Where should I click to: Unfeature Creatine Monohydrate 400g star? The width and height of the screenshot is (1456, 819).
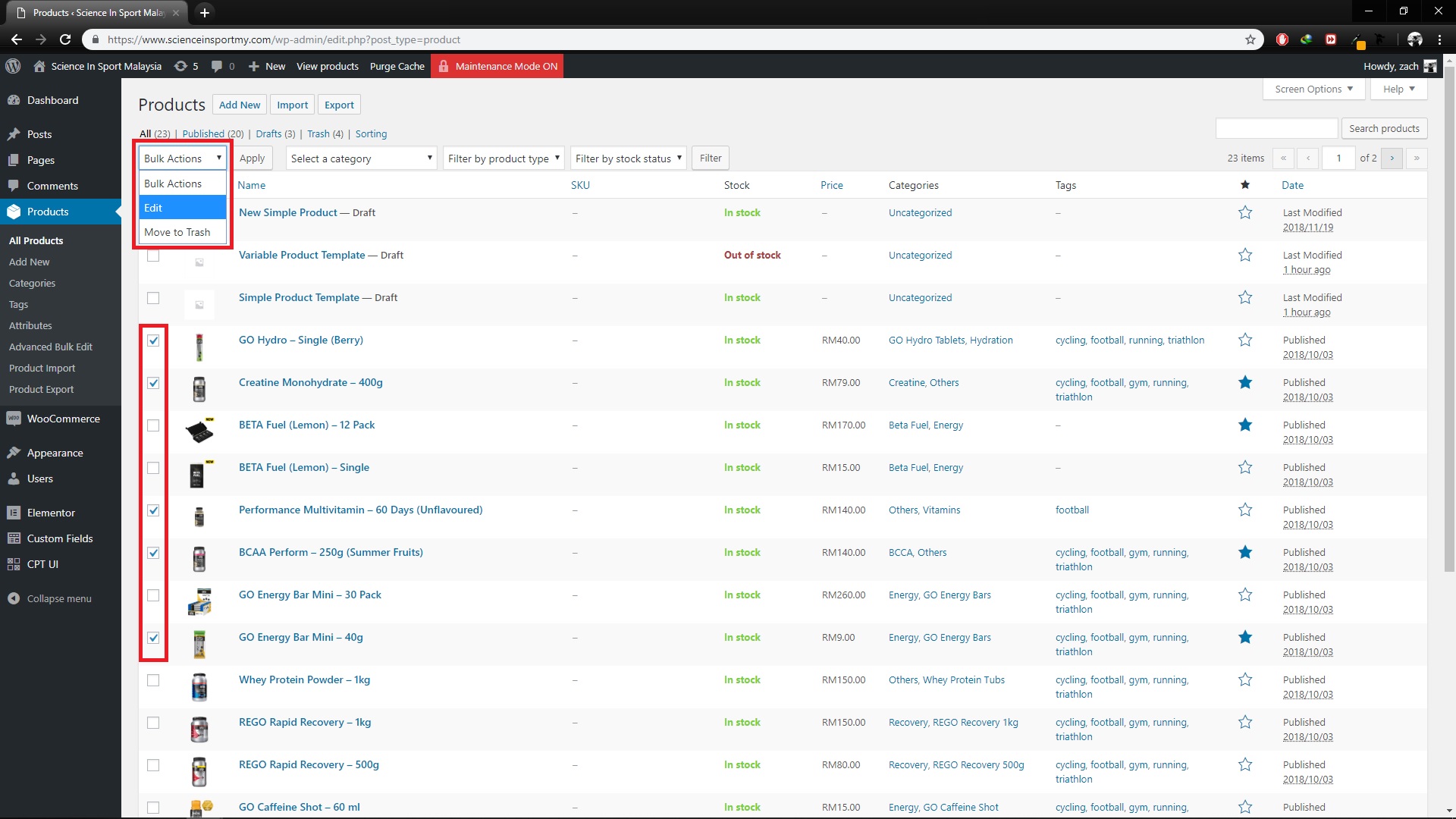tap(1245, 383)
